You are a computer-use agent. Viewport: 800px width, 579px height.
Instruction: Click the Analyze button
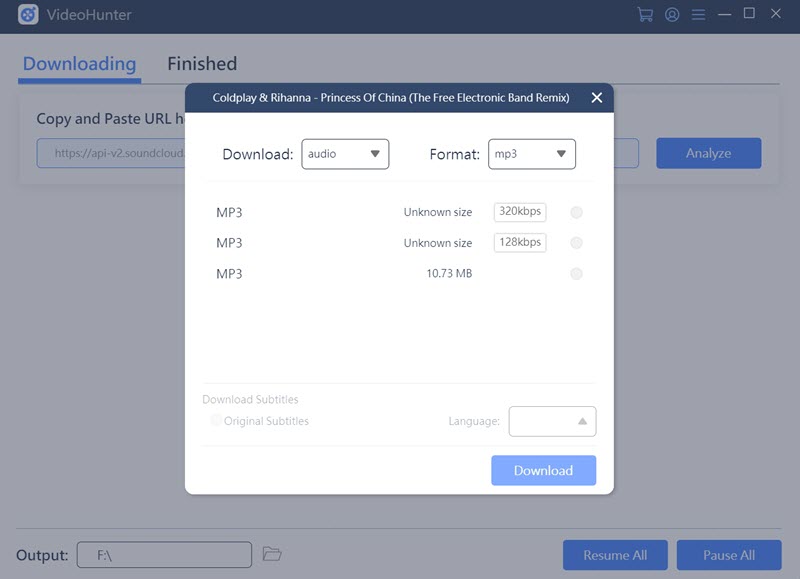pos(709,153)
